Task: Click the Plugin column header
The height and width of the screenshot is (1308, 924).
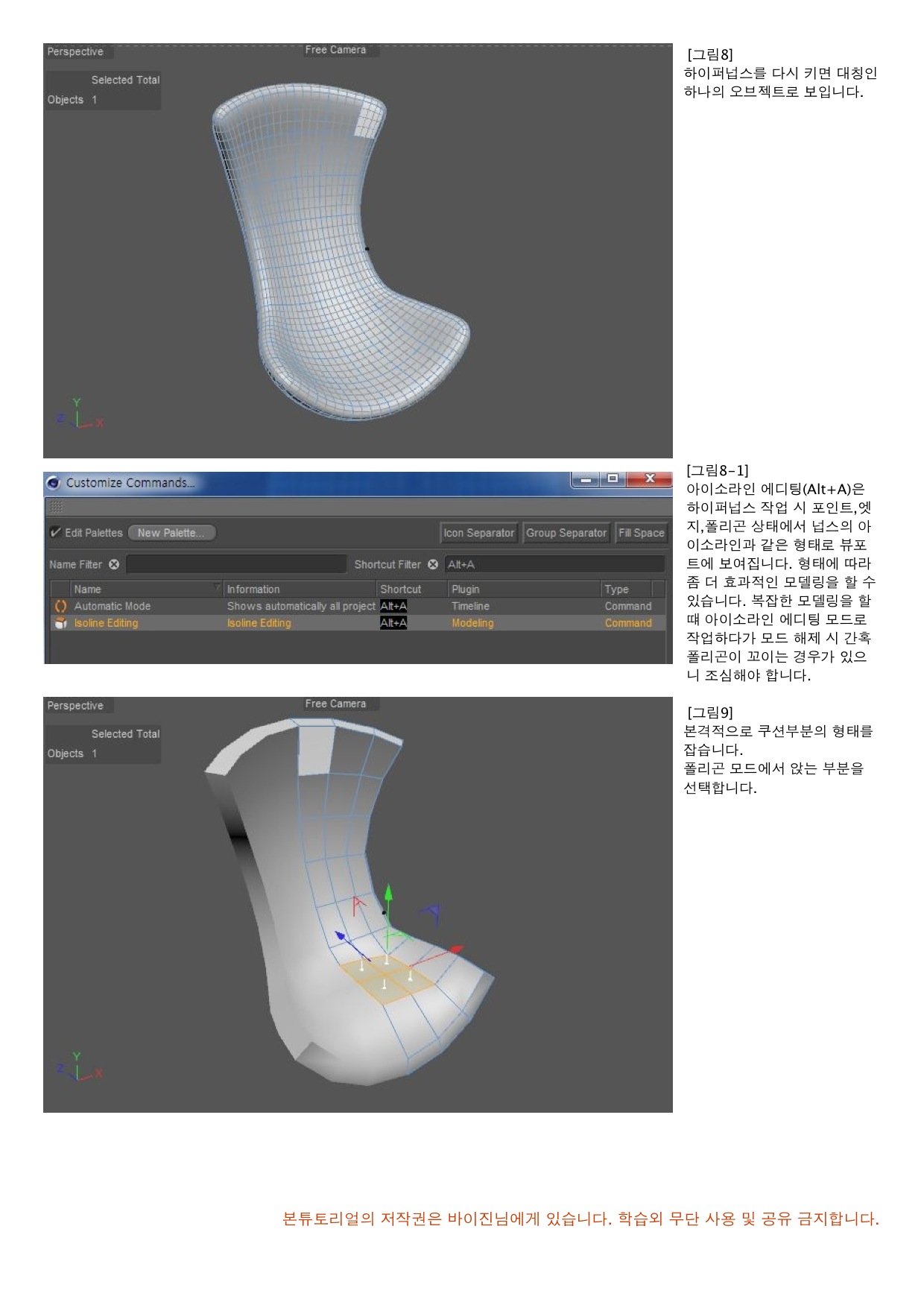Action: click(524, 589)
